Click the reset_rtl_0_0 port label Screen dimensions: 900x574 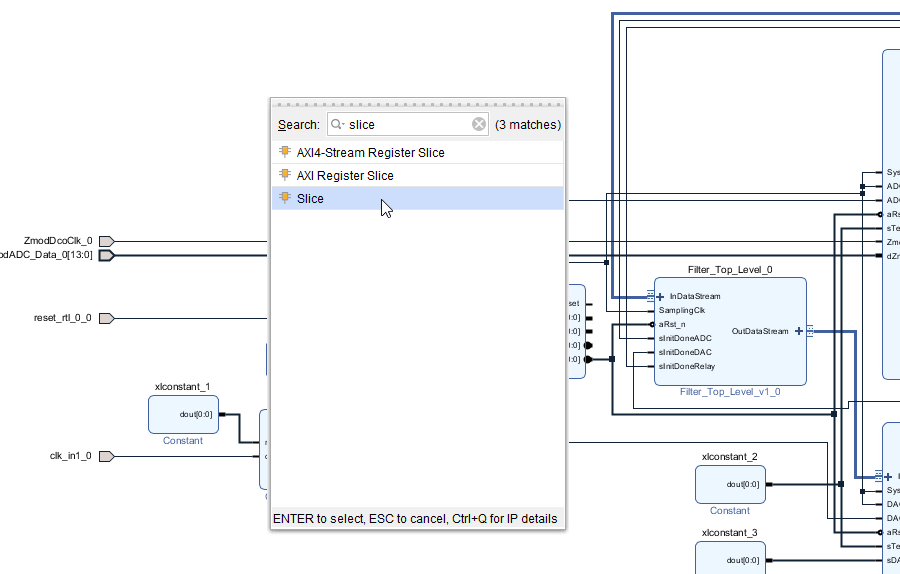63,318
